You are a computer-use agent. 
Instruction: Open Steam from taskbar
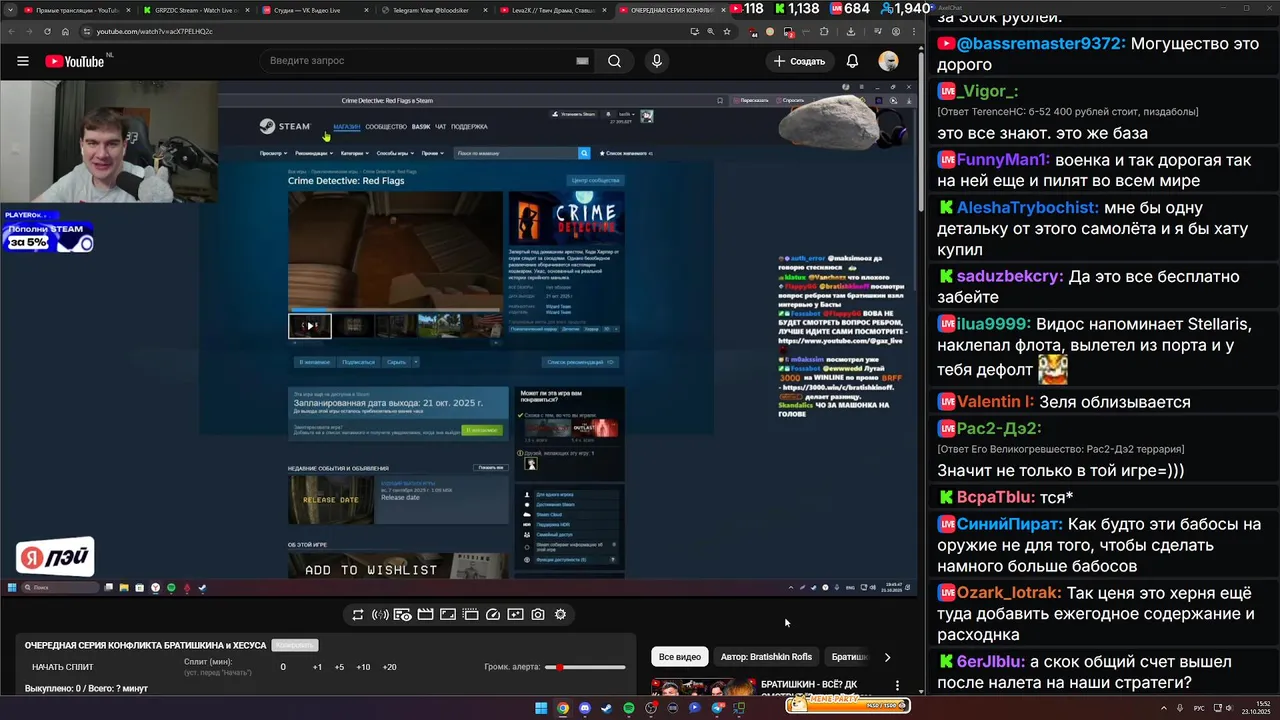point(606,708)
